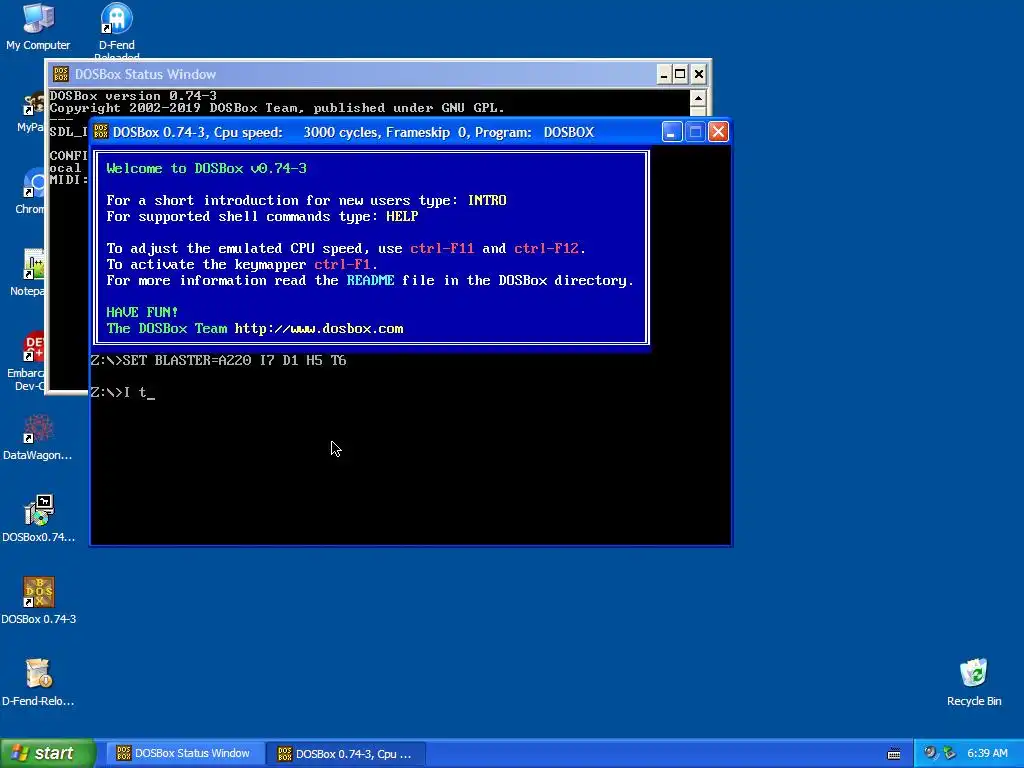Click the HAVE FUN! text in banner

[142, 312]
